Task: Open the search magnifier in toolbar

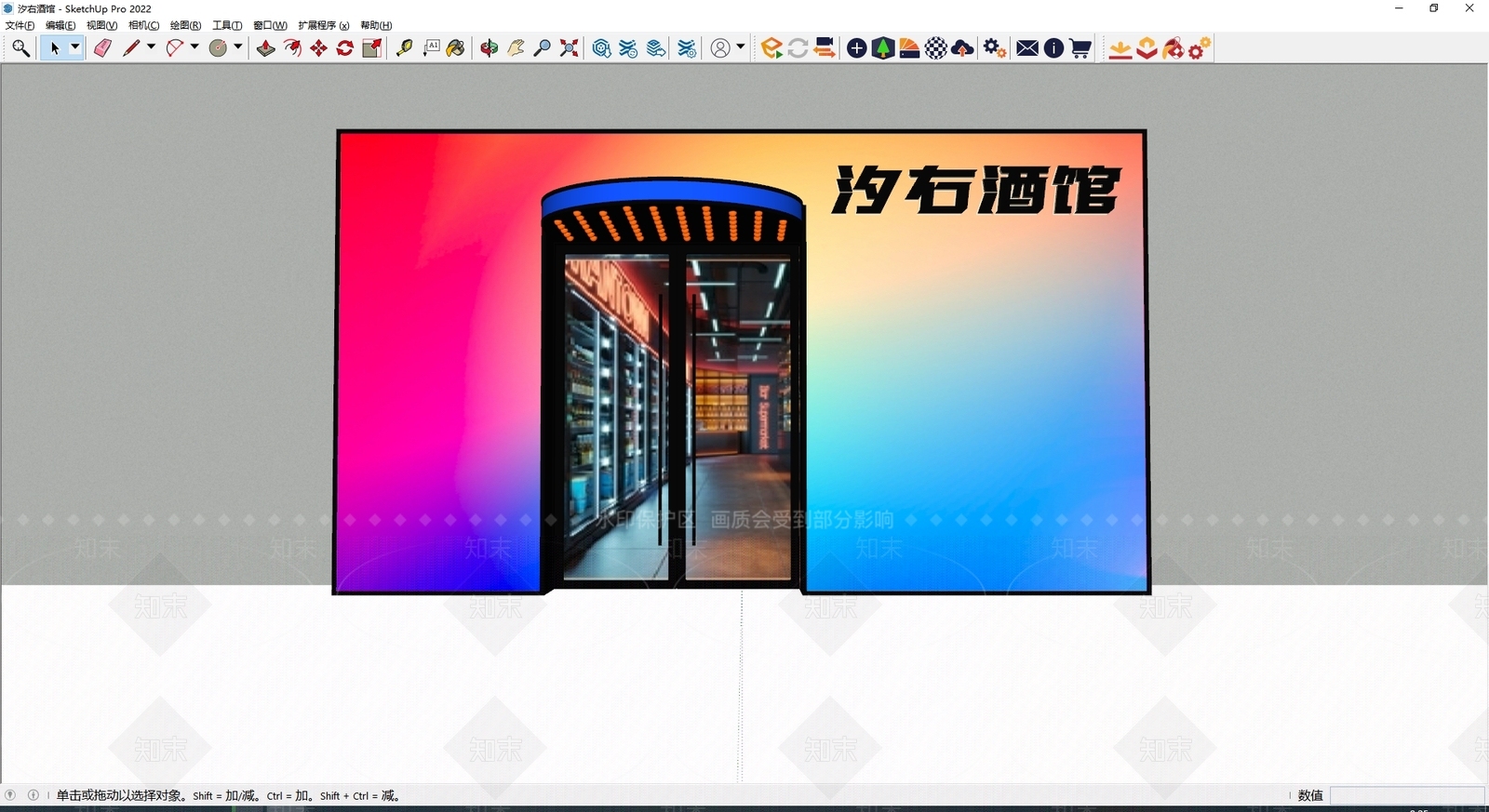Action: pyautogui.click(x=20, y=48)
